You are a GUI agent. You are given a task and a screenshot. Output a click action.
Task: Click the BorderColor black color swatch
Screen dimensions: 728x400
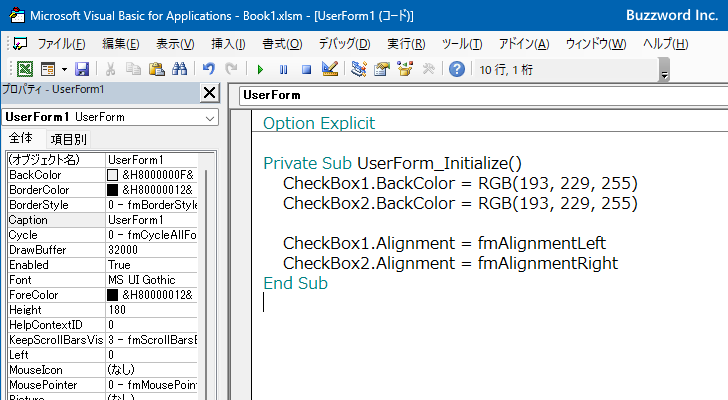(112, 190)
